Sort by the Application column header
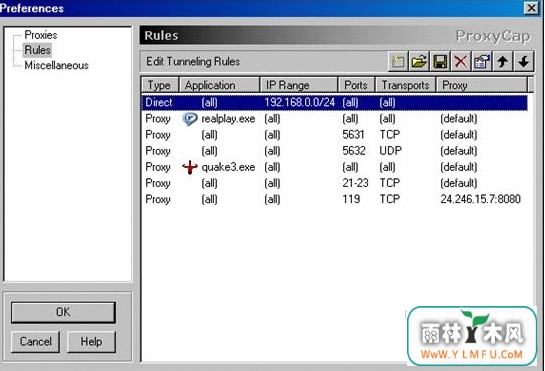 pos(219,85)
